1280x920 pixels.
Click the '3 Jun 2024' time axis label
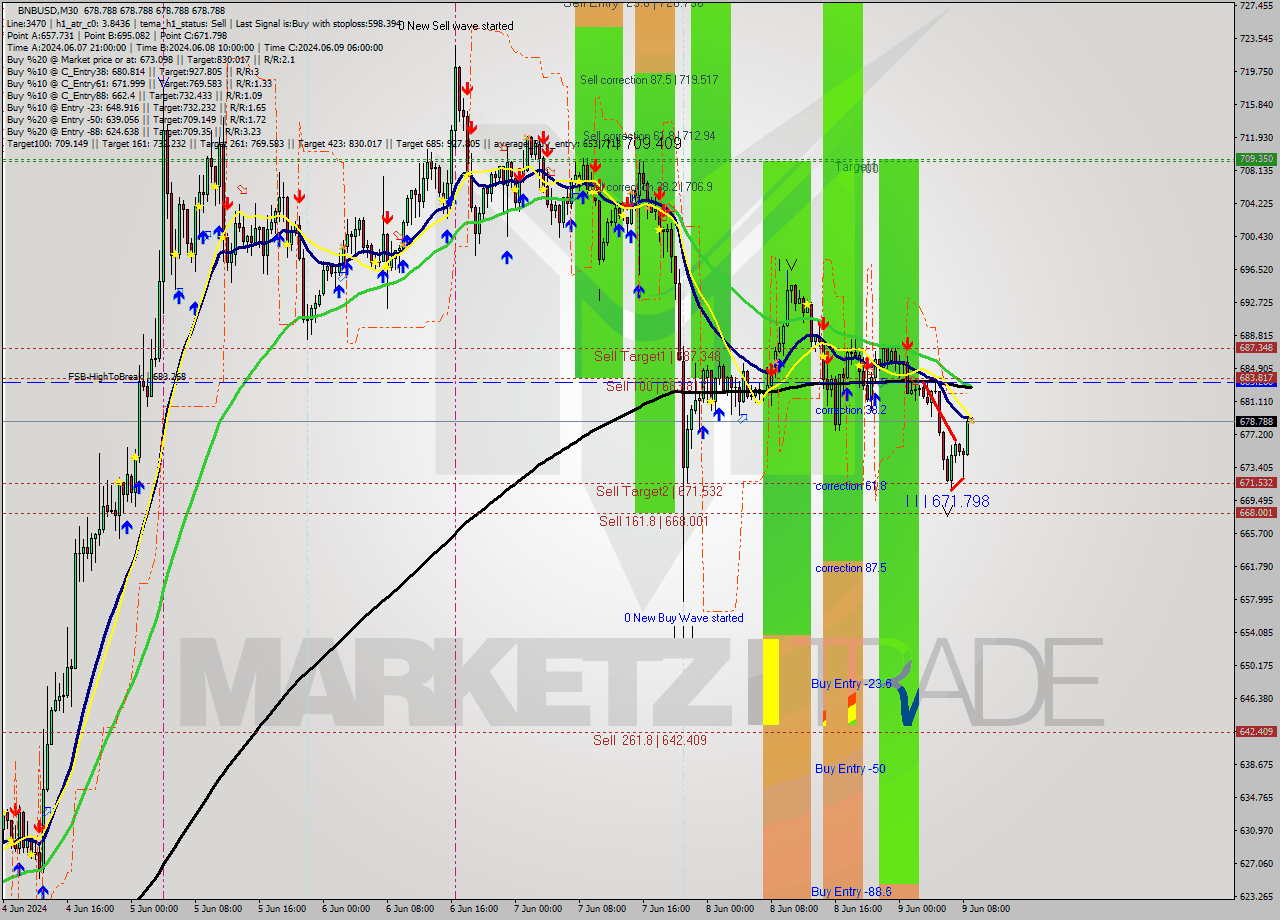click(x=26, y=909)
